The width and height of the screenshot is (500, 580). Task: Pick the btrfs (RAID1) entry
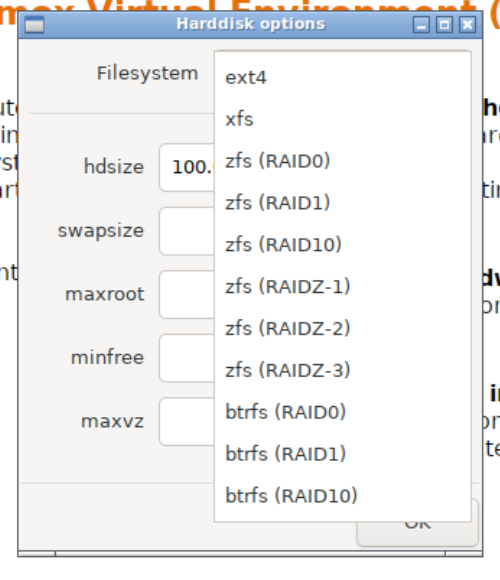tap(342, 453)
